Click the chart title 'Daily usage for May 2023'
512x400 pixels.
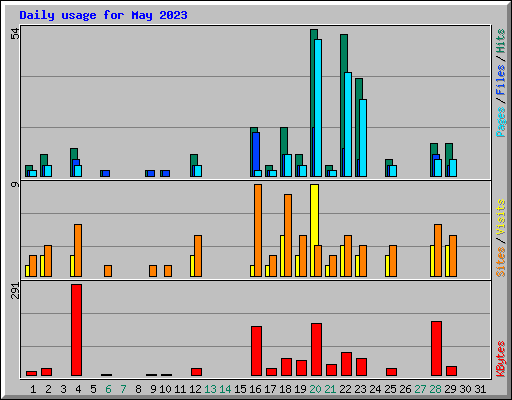coord(103,15)
